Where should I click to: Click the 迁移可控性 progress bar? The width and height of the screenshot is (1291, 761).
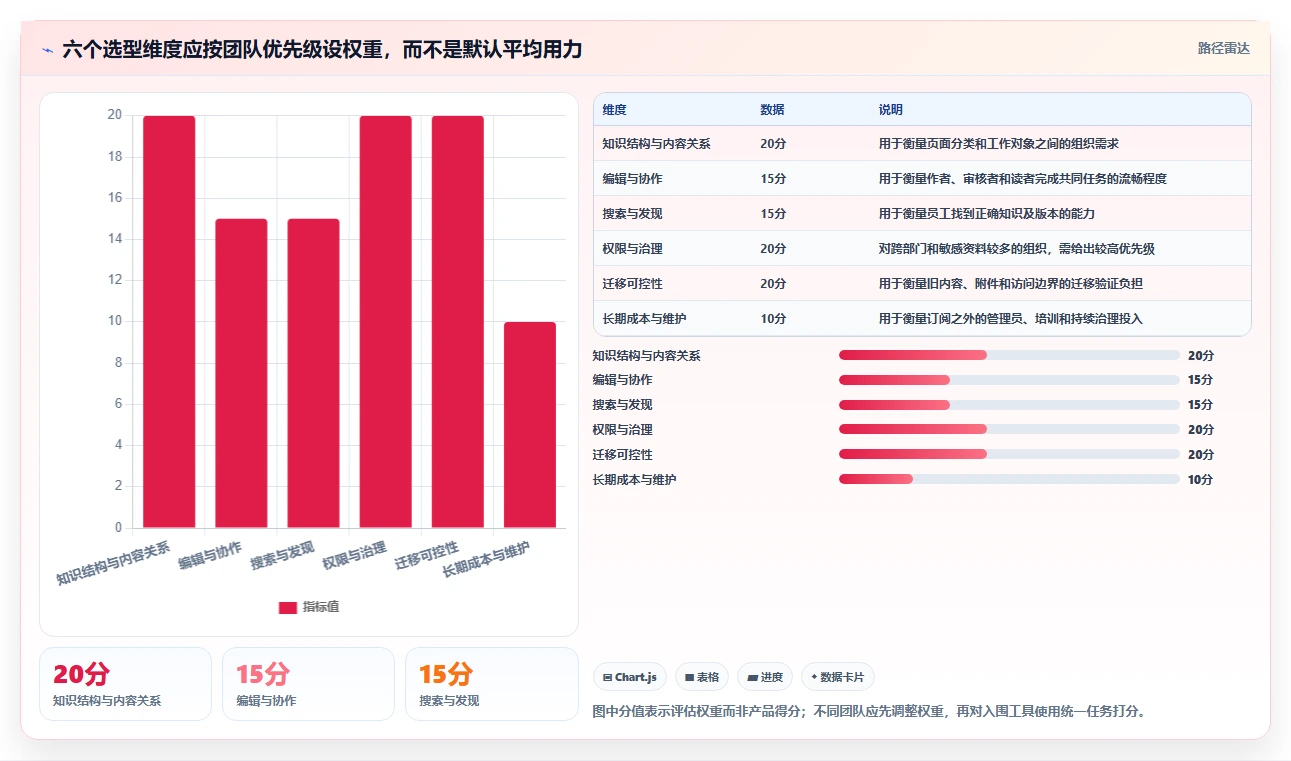point(1009,454)
